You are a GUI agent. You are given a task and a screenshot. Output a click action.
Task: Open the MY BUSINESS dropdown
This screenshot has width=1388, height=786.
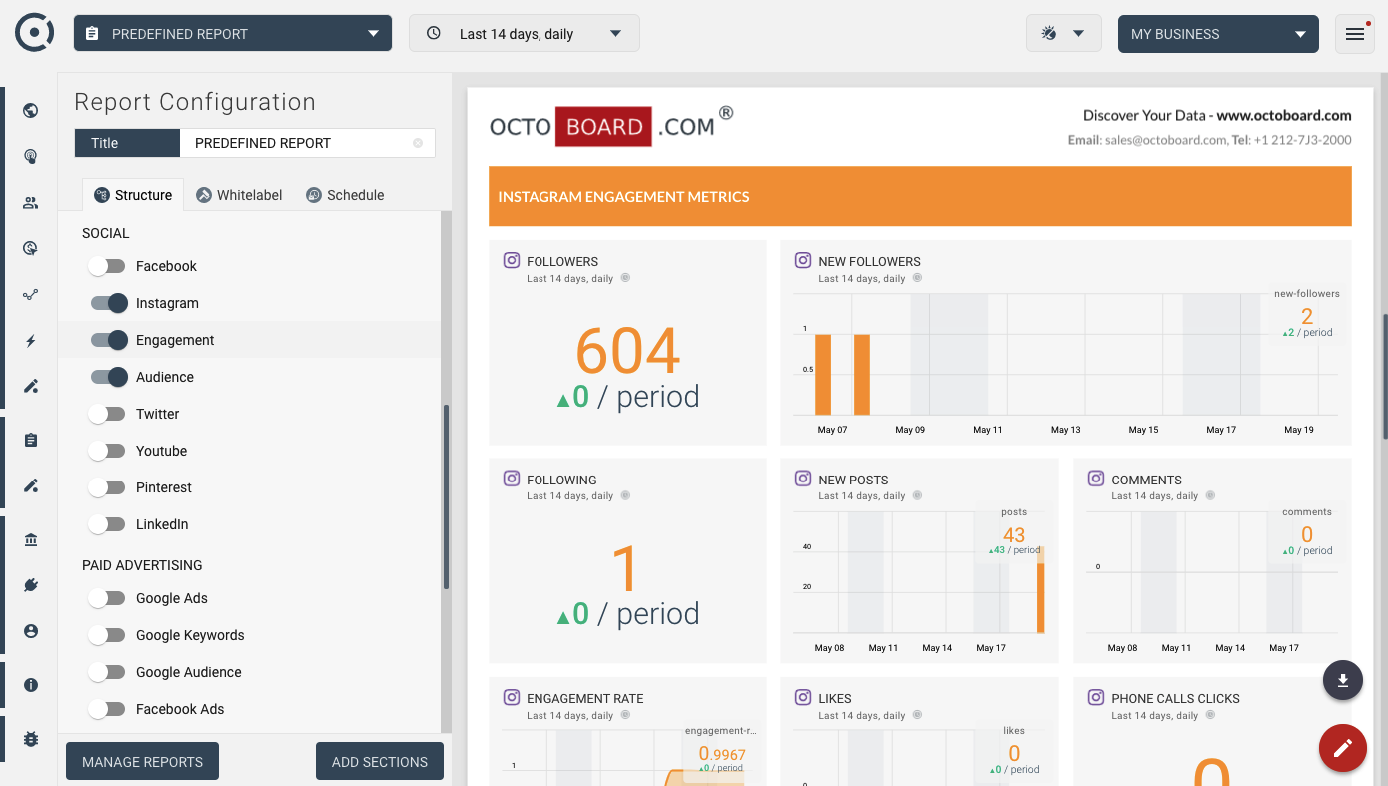[x=1218, y=33]
